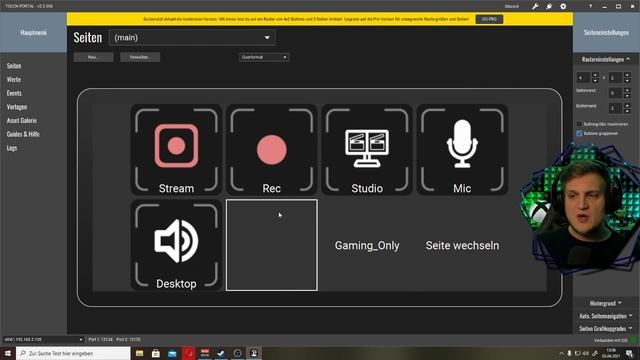
Task: Open the Hauptmenü tab
Action: (x=33, y=32)
